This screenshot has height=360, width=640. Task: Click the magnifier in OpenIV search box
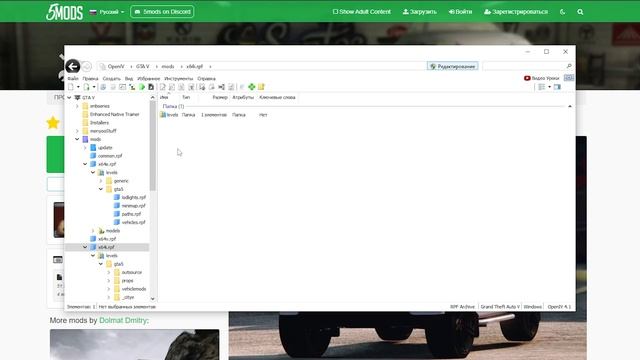click(x=569, y=66)
